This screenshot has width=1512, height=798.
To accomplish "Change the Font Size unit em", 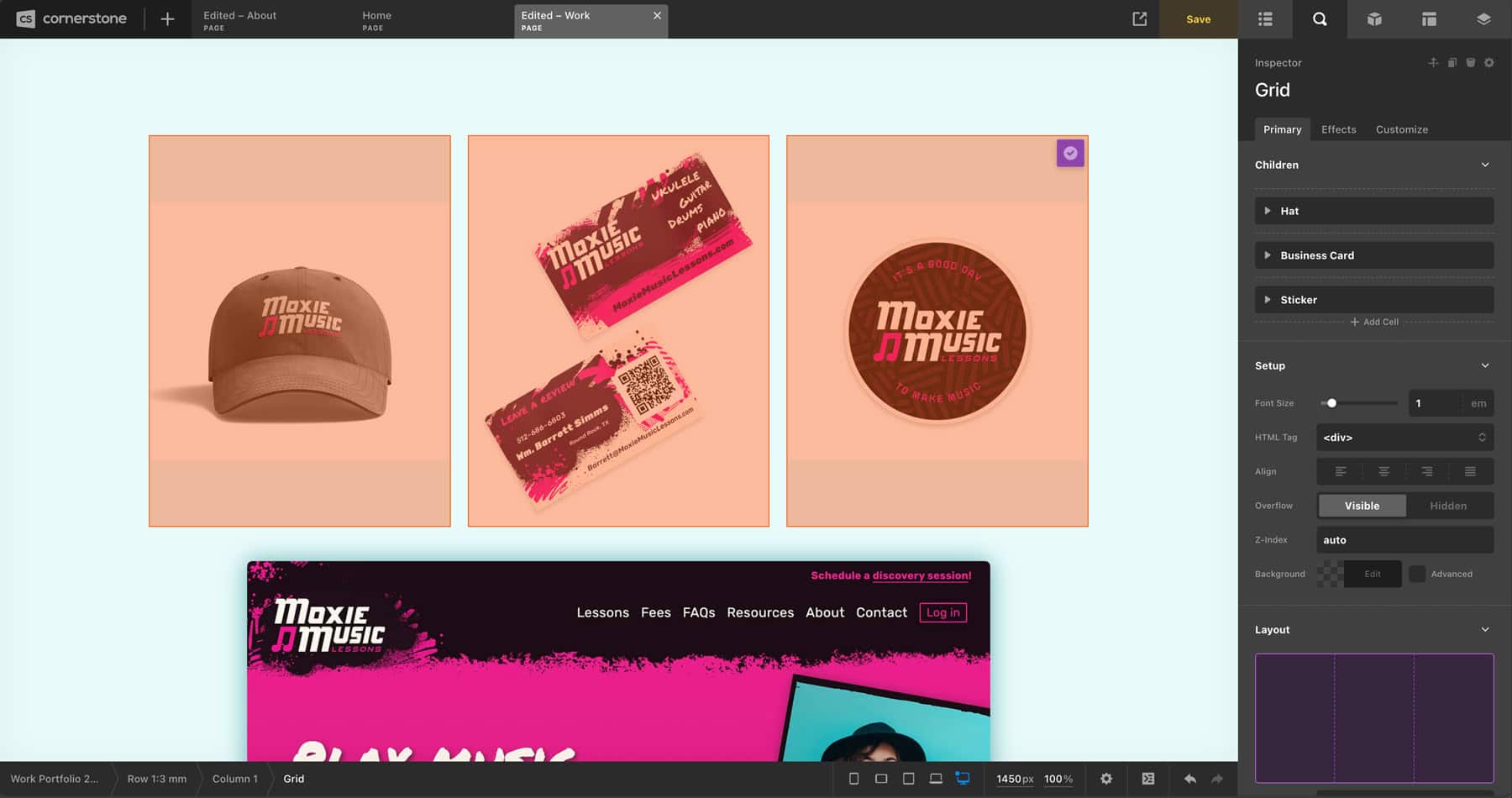I will pyautogui.click(x=1478, y=403).
